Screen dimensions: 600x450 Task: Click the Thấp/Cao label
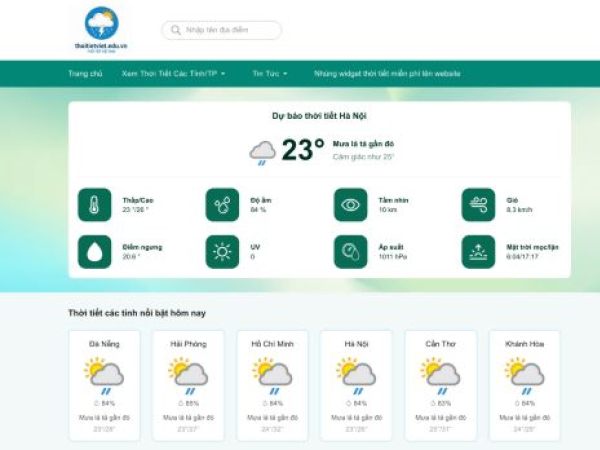point(138,200)
